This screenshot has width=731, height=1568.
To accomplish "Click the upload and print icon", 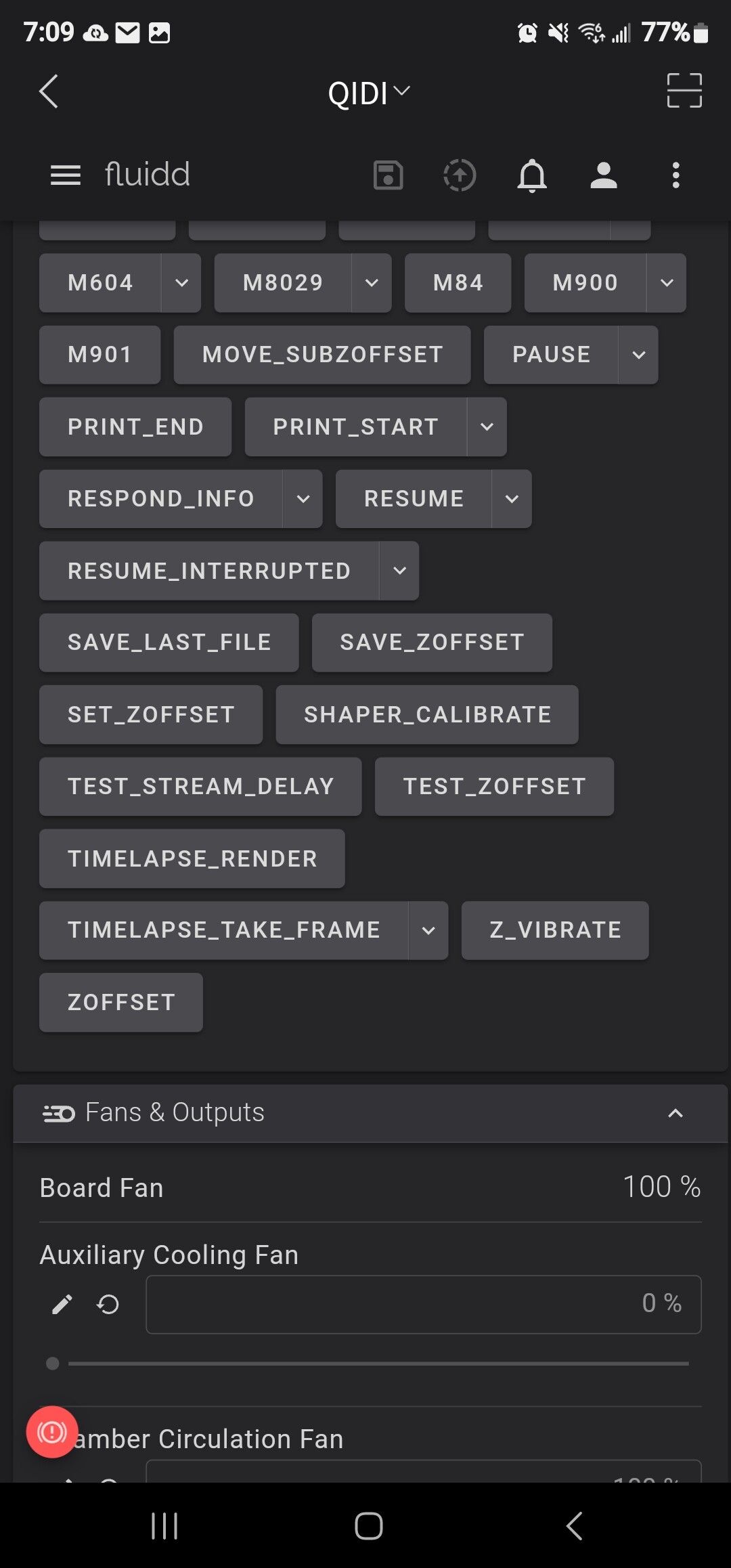I will point(460,175).
